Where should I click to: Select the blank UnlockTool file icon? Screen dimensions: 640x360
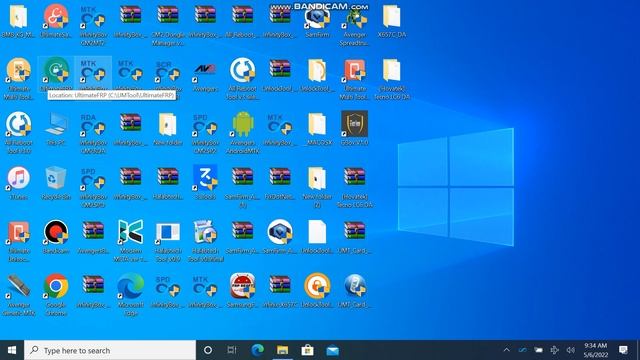(317, 237)
